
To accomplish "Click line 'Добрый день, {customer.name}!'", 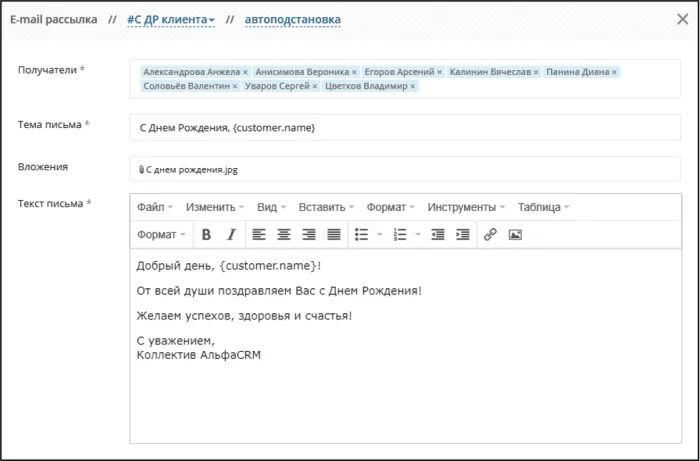I will point(229,266).
